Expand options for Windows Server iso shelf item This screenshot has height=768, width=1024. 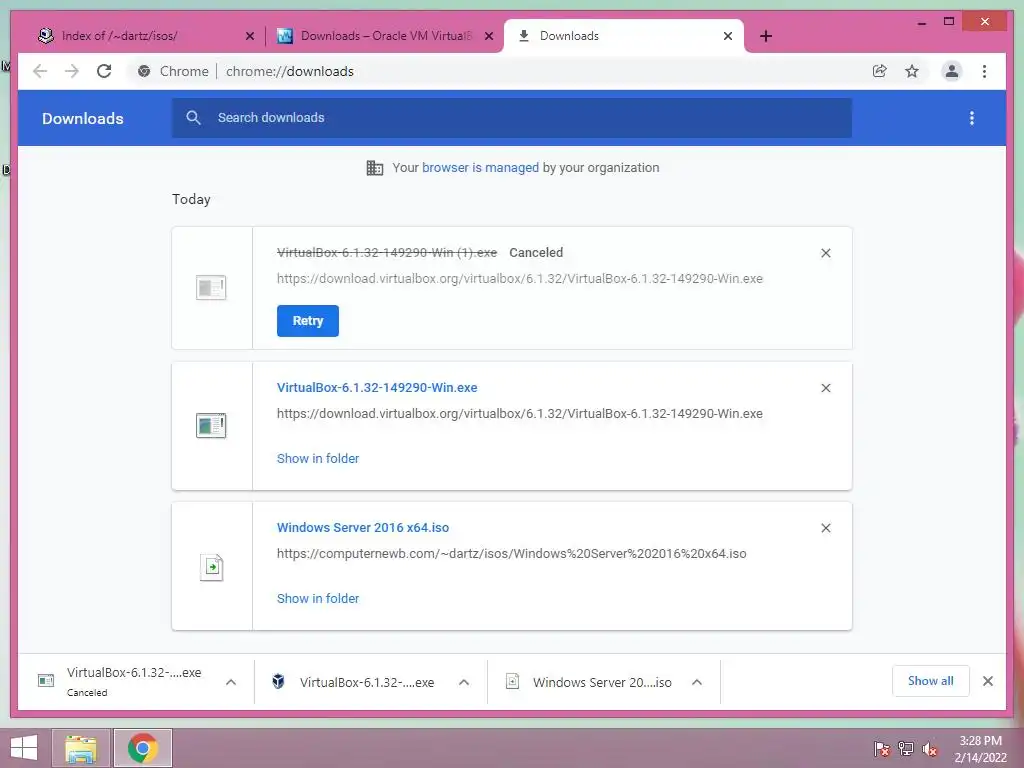tap(697, 682)
